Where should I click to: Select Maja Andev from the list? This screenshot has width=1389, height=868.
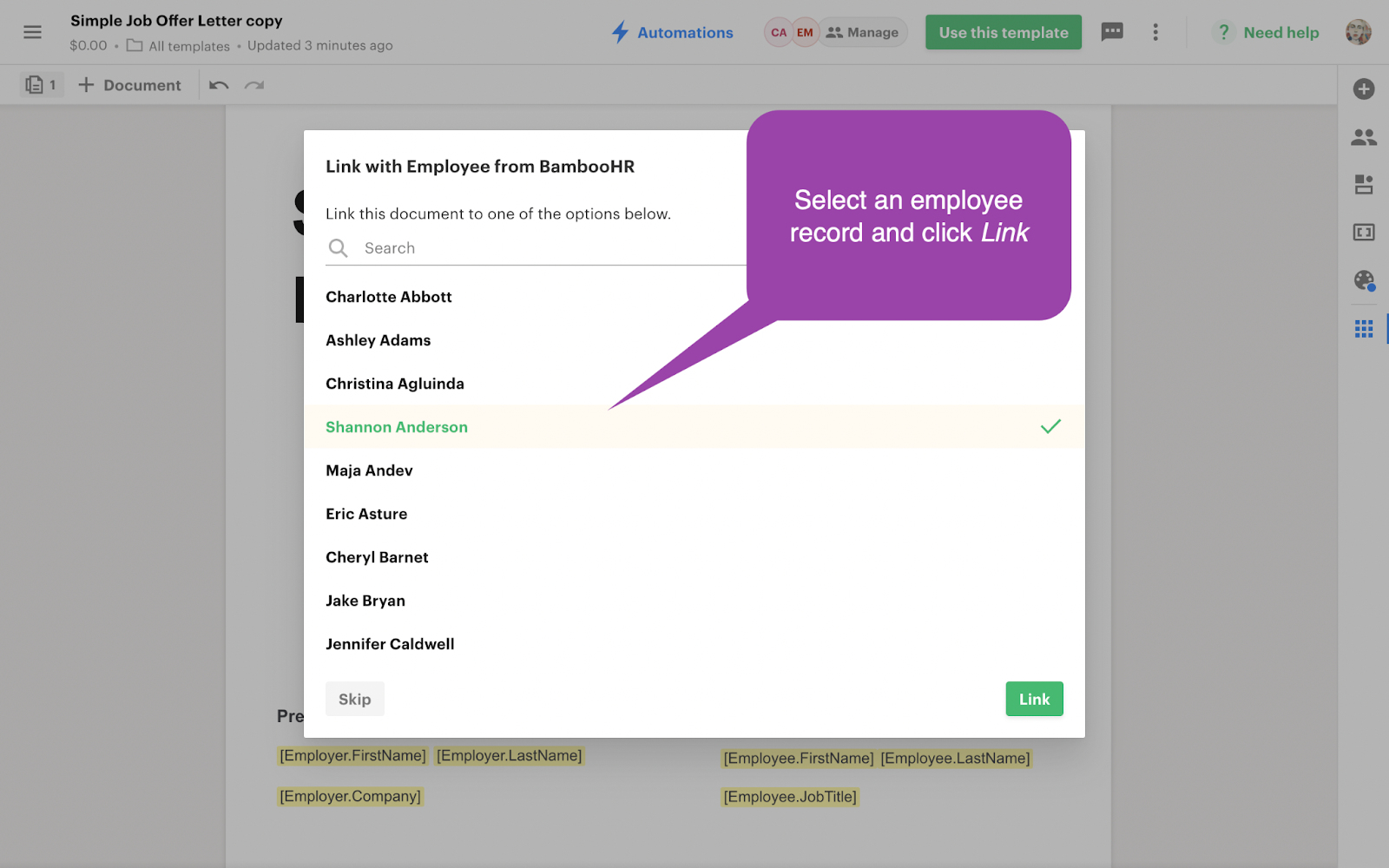pyautogui.click(x=694, y=470)
